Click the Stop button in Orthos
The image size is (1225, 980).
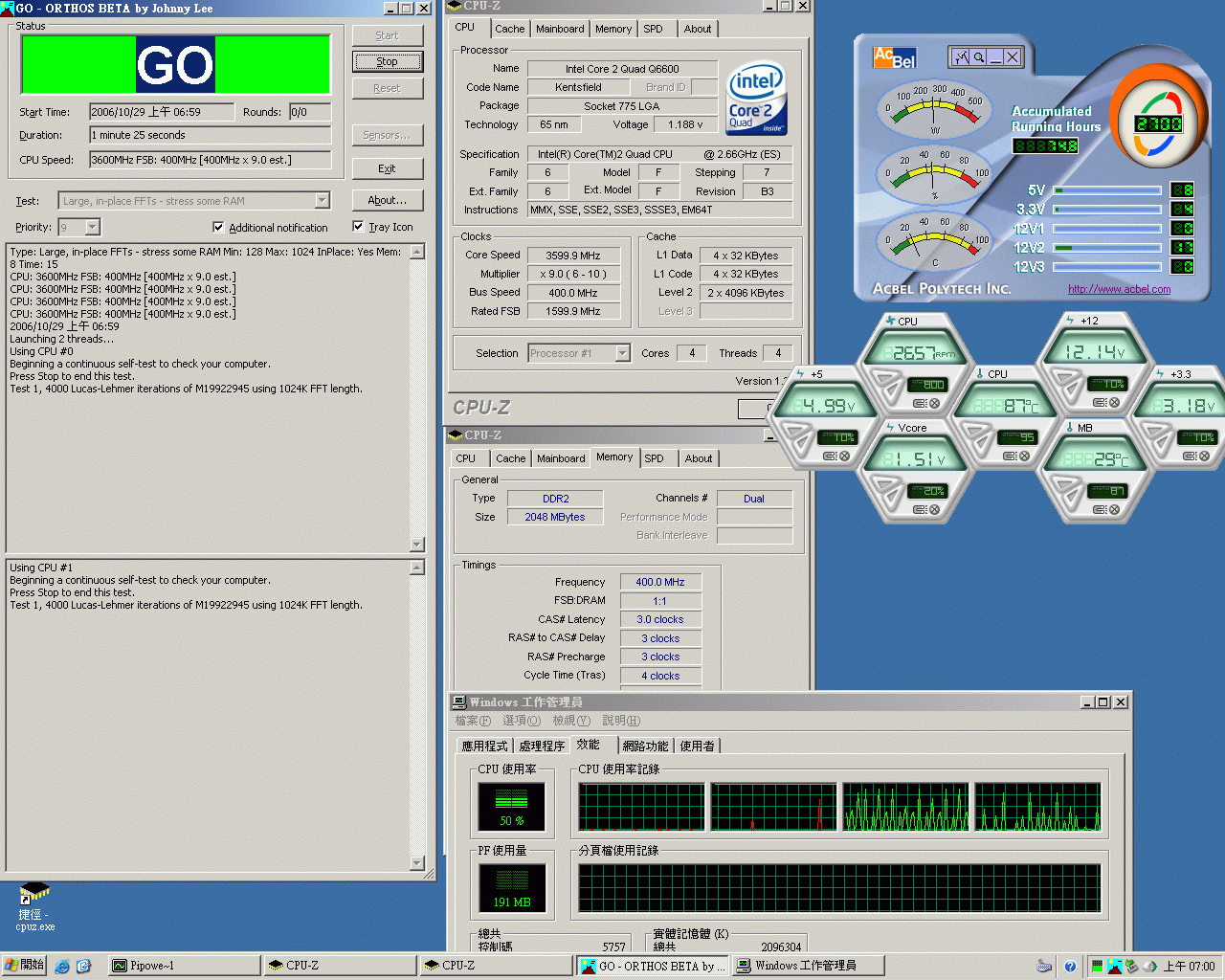point(387,61)
